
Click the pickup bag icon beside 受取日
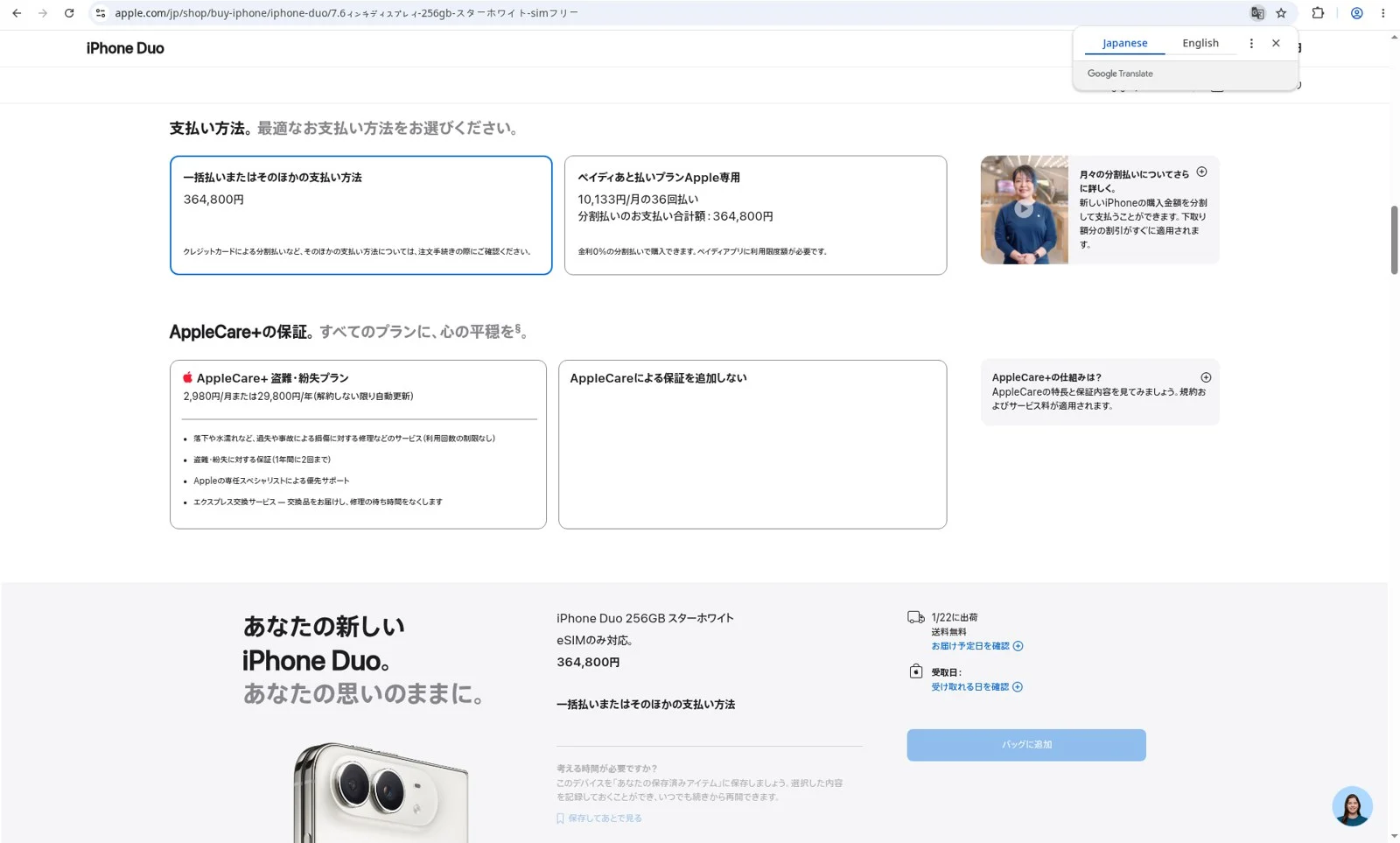(916, 671)
